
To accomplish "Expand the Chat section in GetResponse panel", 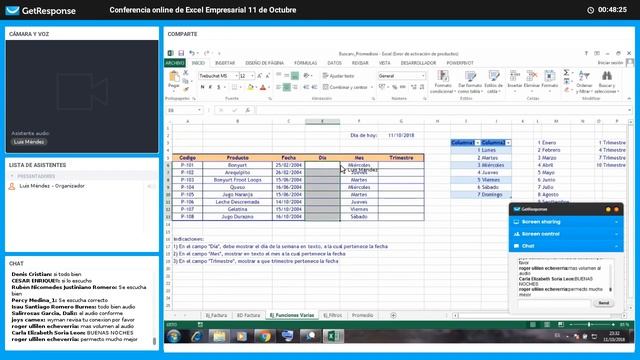I will pos(566,246).
